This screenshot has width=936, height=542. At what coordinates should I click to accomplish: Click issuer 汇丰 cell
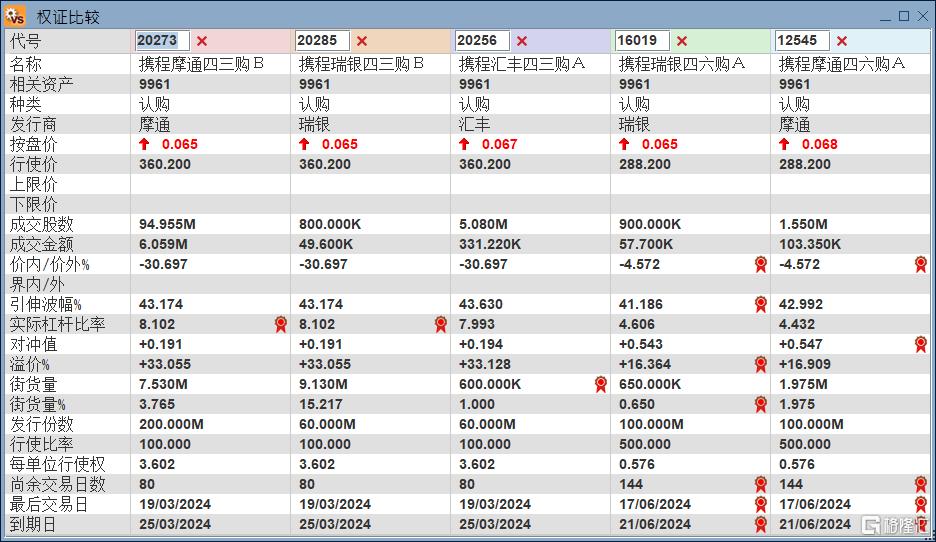point(474,124)
